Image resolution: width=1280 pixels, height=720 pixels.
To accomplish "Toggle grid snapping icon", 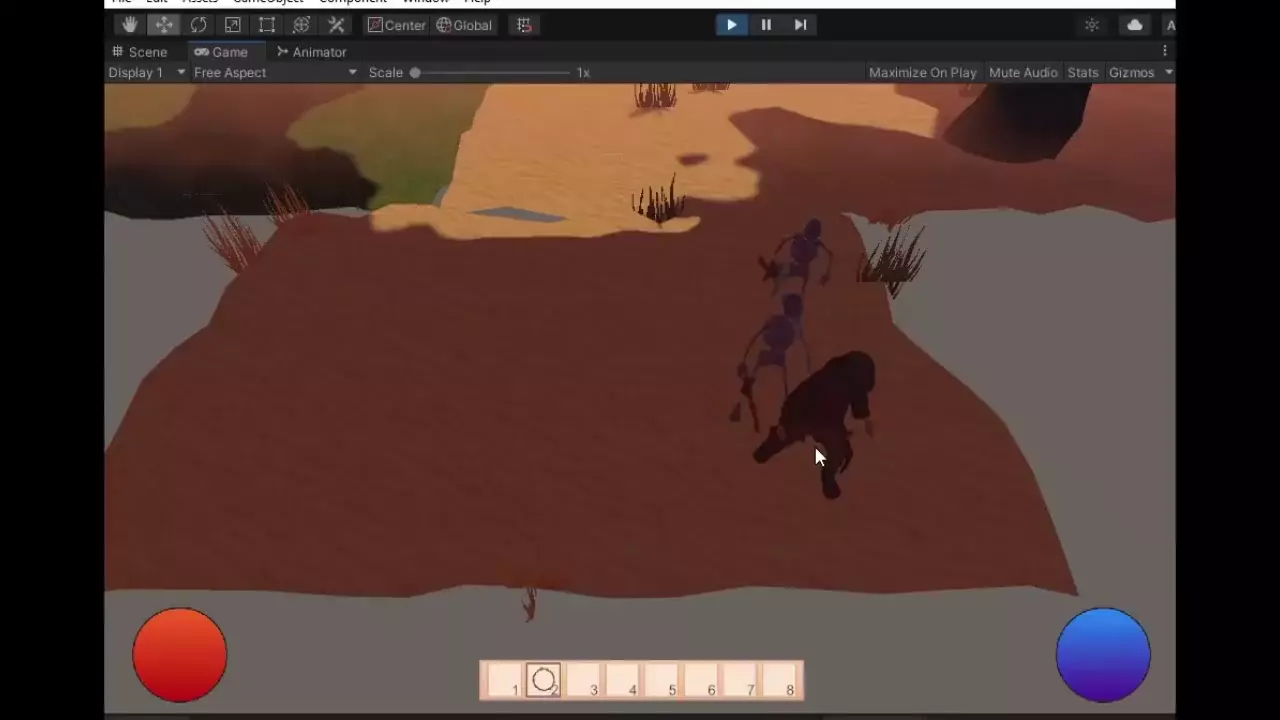I will coord(524,25).
